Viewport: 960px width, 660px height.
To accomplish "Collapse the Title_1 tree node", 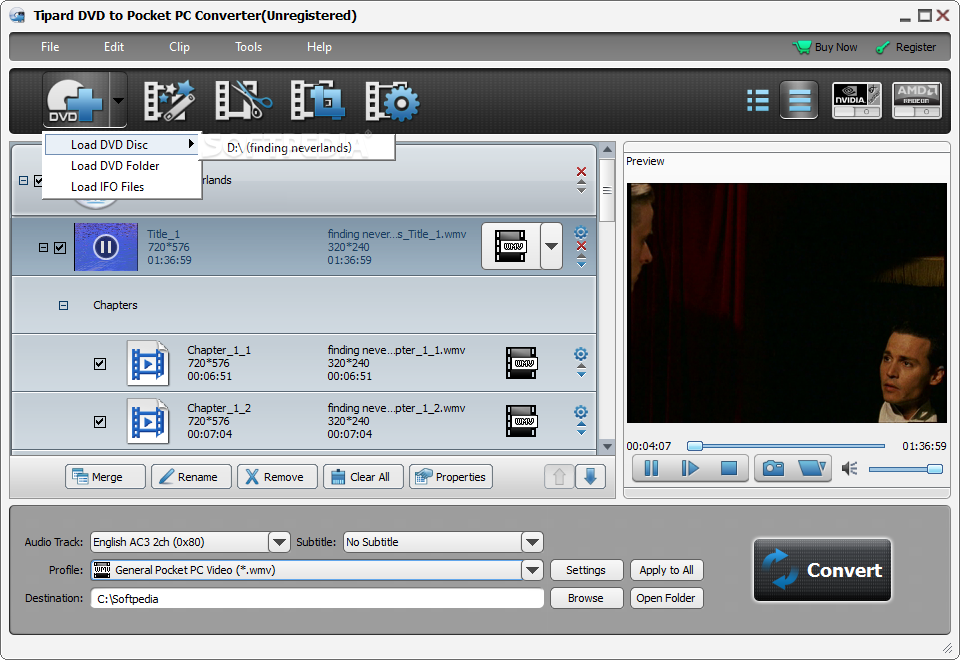I will (x=43, y=248).
